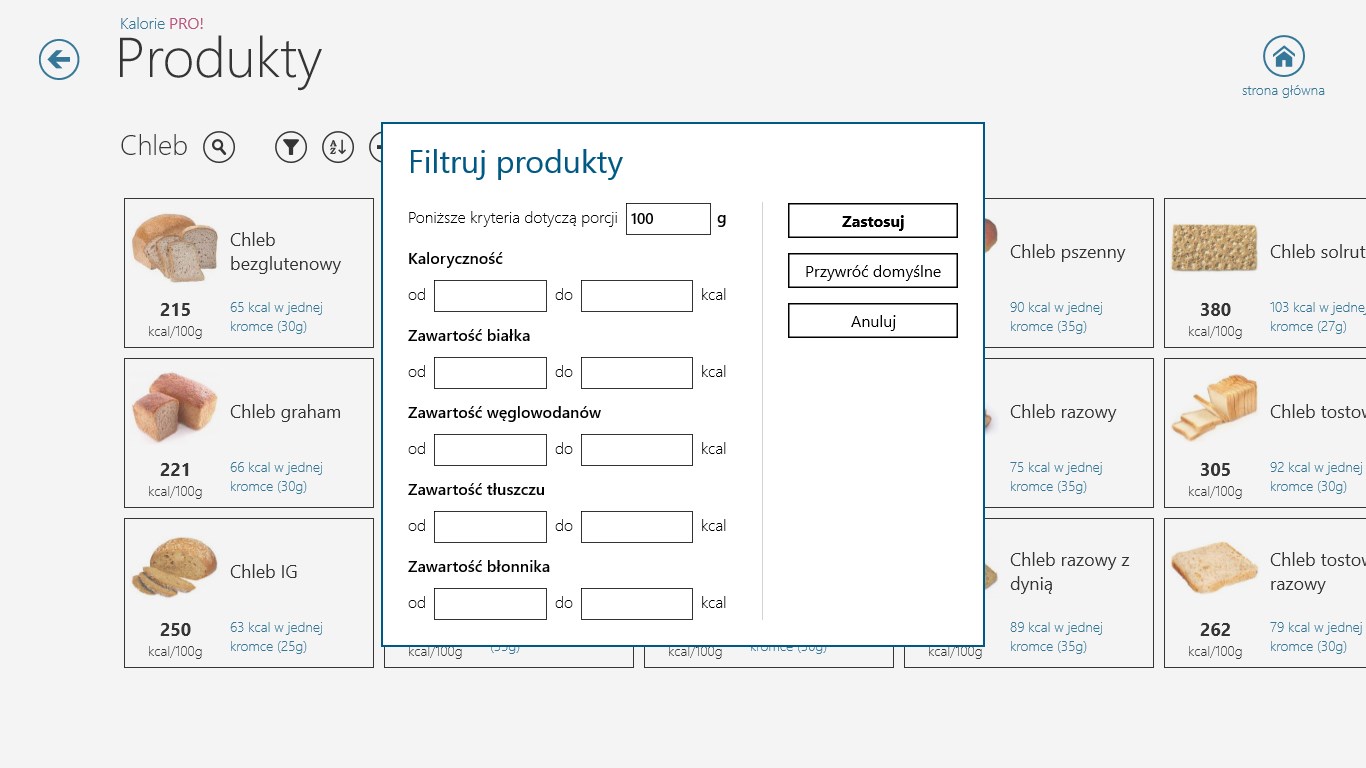
Task: Click the Zawartość białka 'od' field
Action: pyautogui.click(x=490, y=373)
